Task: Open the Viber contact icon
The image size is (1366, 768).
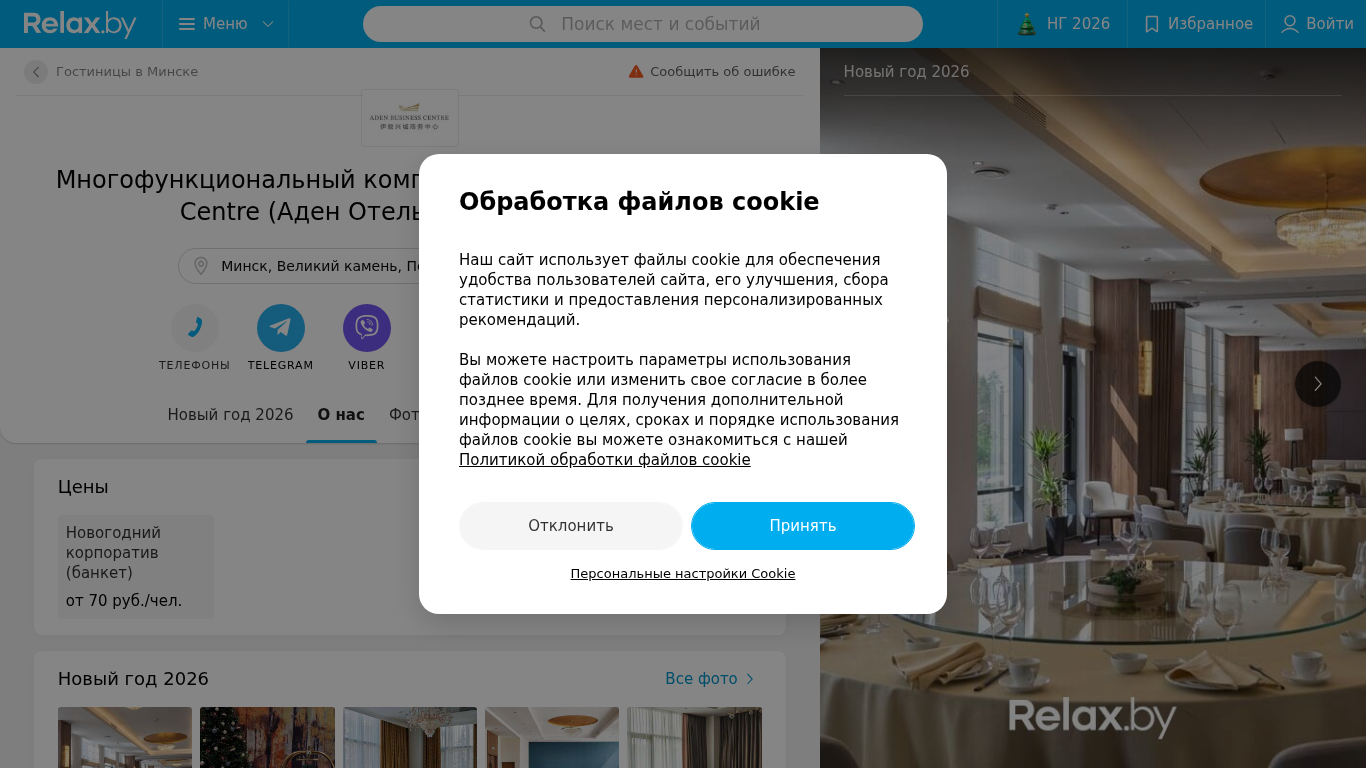Action: click(x=367, y=328)
